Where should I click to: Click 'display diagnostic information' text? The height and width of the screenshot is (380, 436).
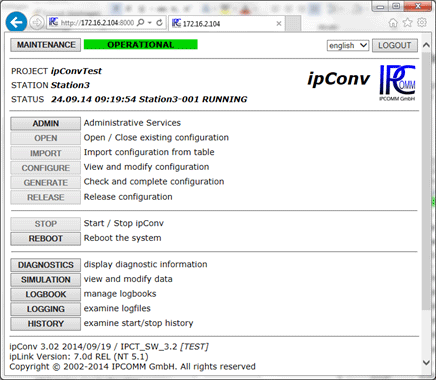coord(145,265)
